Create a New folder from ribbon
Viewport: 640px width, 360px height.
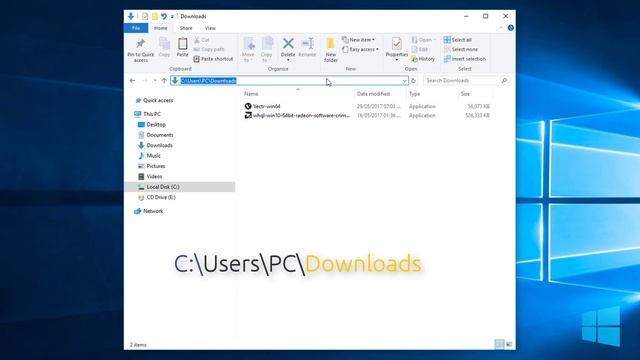coord(331,49)
